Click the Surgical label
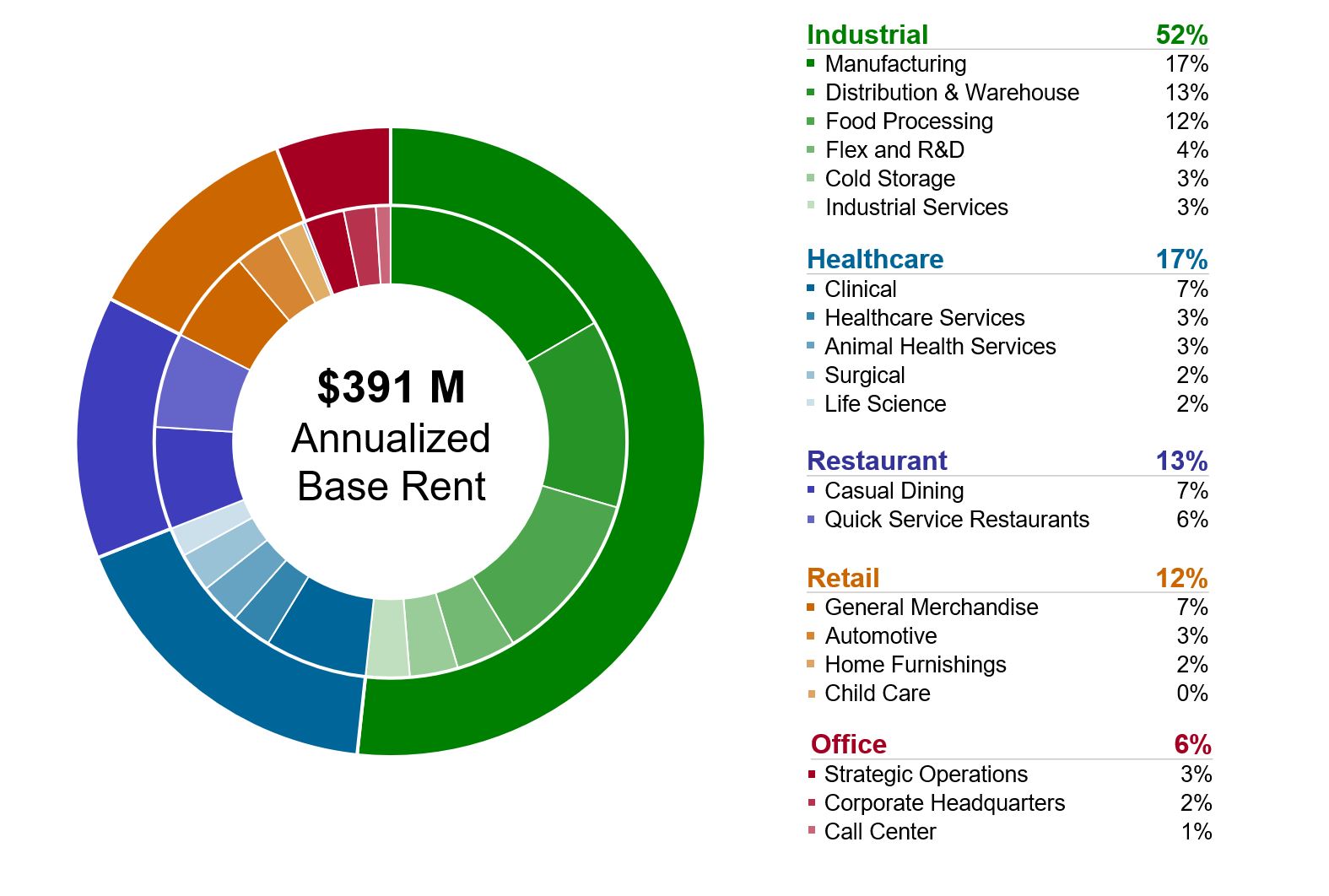The height and width of the screenshot is (896, 1329). click(x=865, y=375)
